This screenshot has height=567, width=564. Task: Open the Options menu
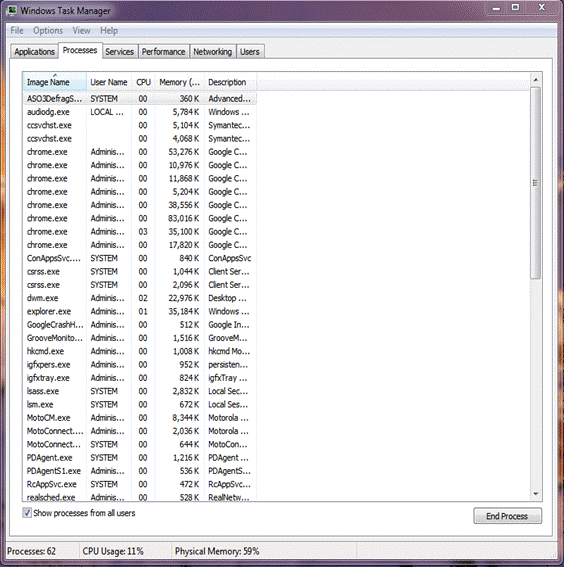(48, 31)
